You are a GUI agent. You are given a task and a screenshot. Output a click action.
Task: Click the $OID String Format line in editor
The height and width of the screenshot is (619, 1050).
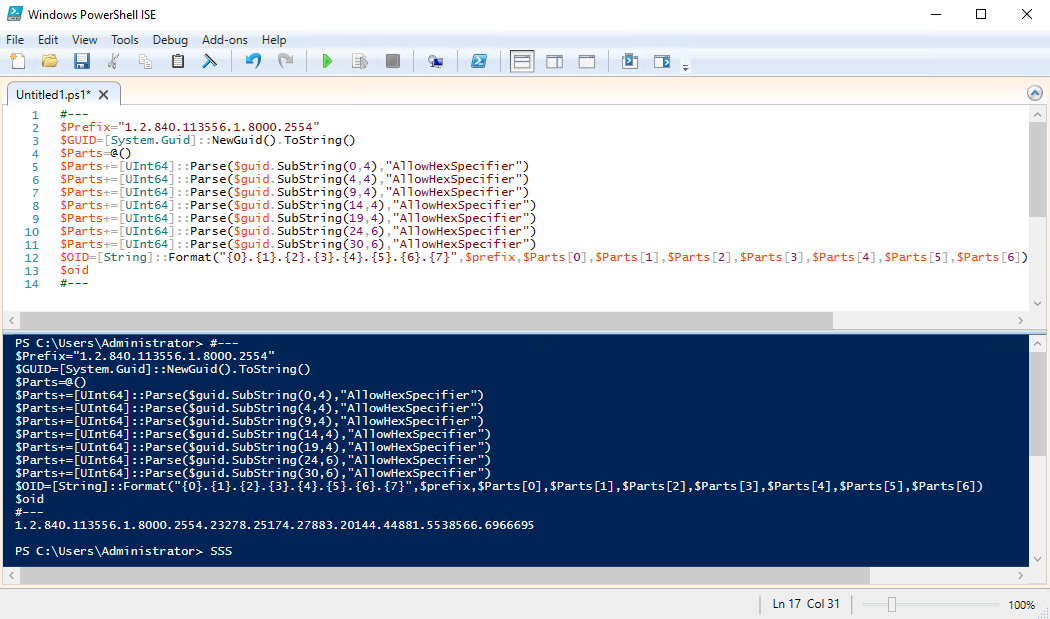point(544,257)
